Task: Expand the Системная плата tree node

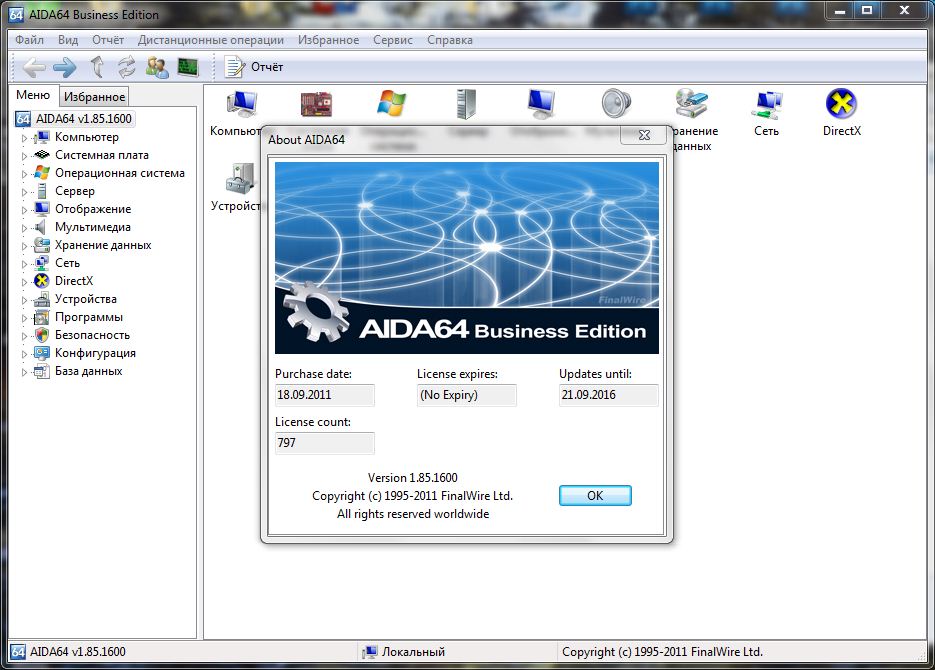Action: tap(25, 156)
